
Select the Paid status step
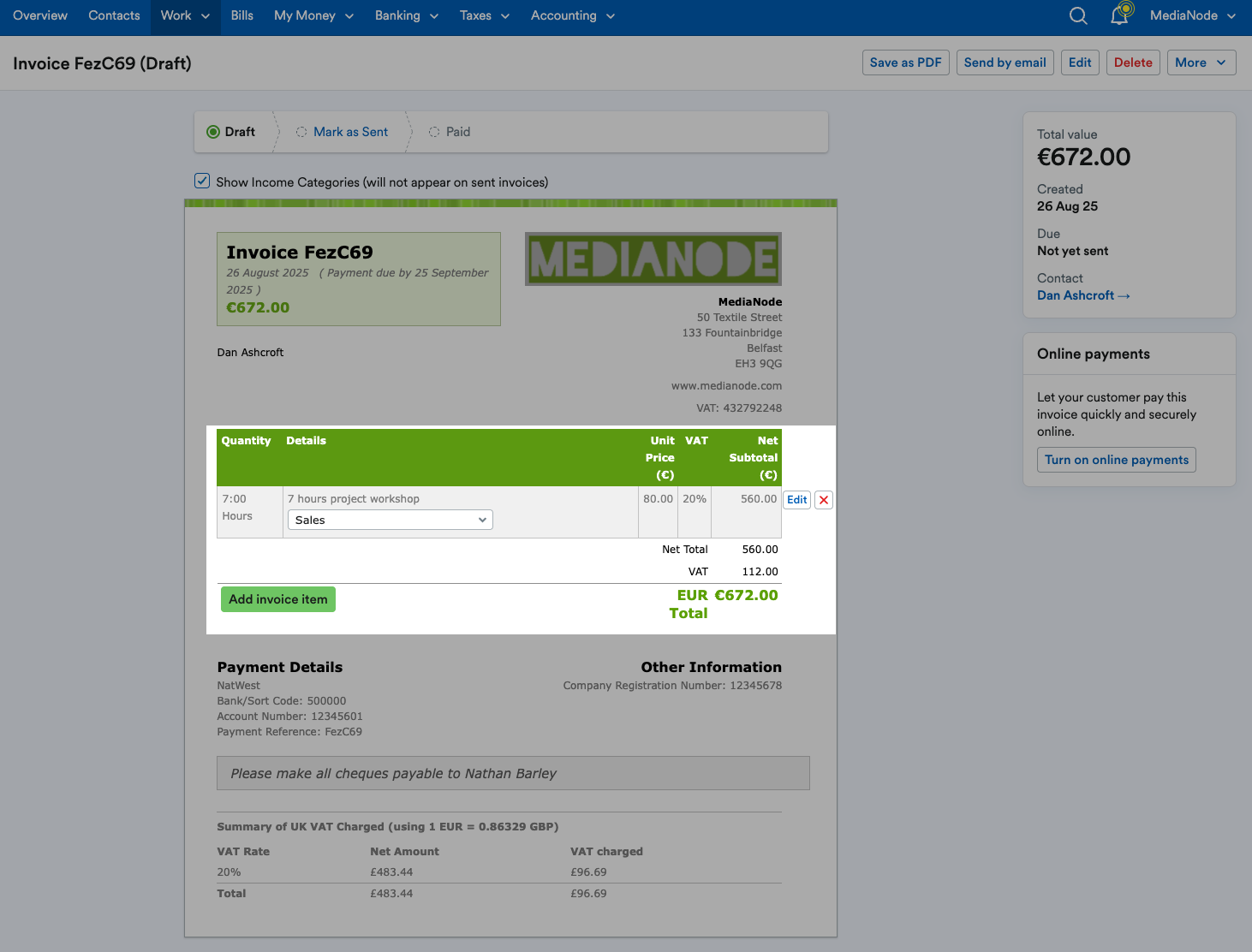450,132
